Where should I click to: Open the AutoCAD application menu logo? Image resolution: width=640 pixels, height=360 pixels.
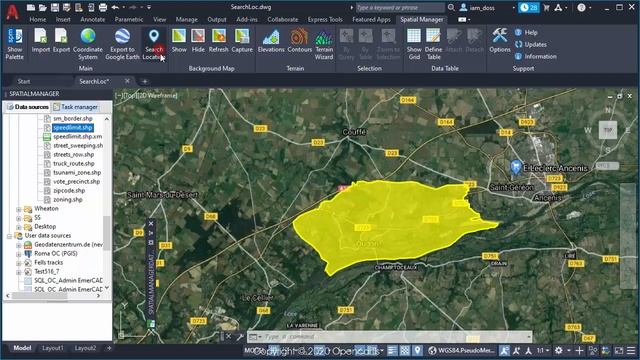pos(13,11)
